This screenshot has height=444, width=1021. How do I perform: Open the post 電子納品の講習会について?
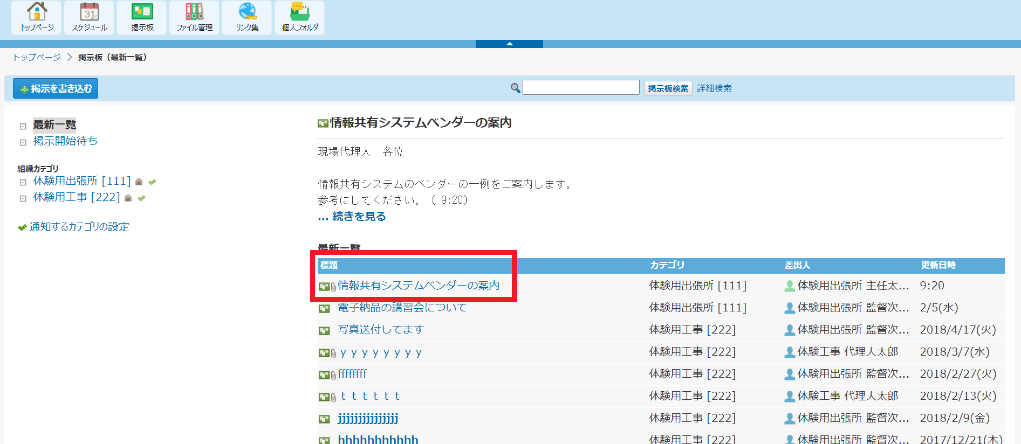[x=402, y=308]
